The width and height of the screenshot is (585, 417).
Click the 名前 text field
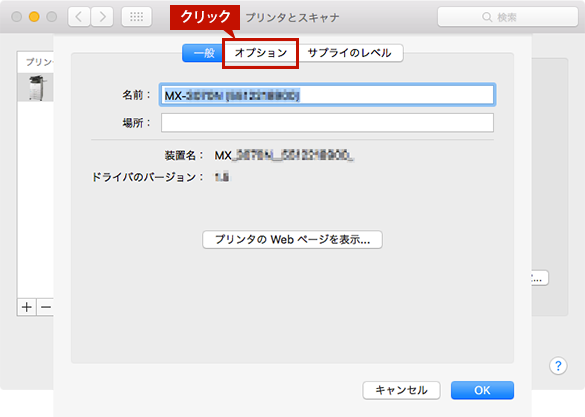(x=327, y=95)
